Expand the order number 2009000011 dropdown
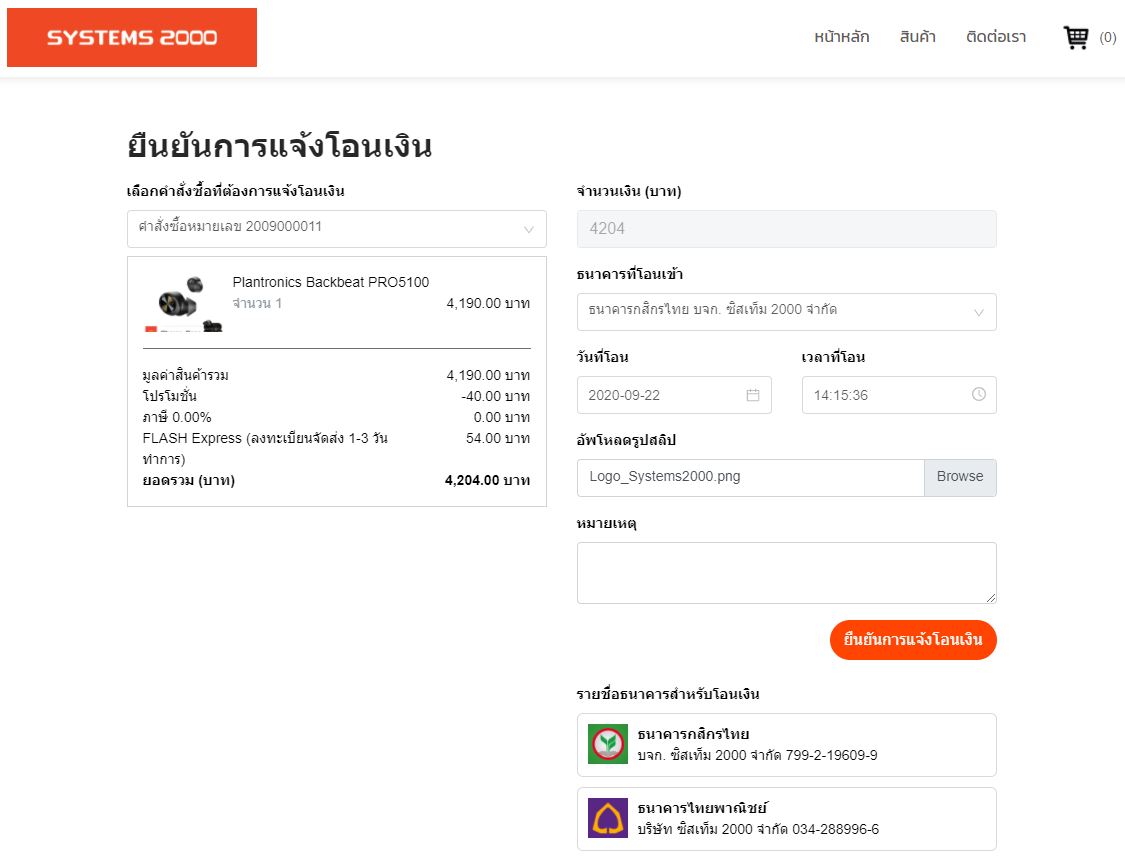The image size is (1125, 861). tap(336, 228)
